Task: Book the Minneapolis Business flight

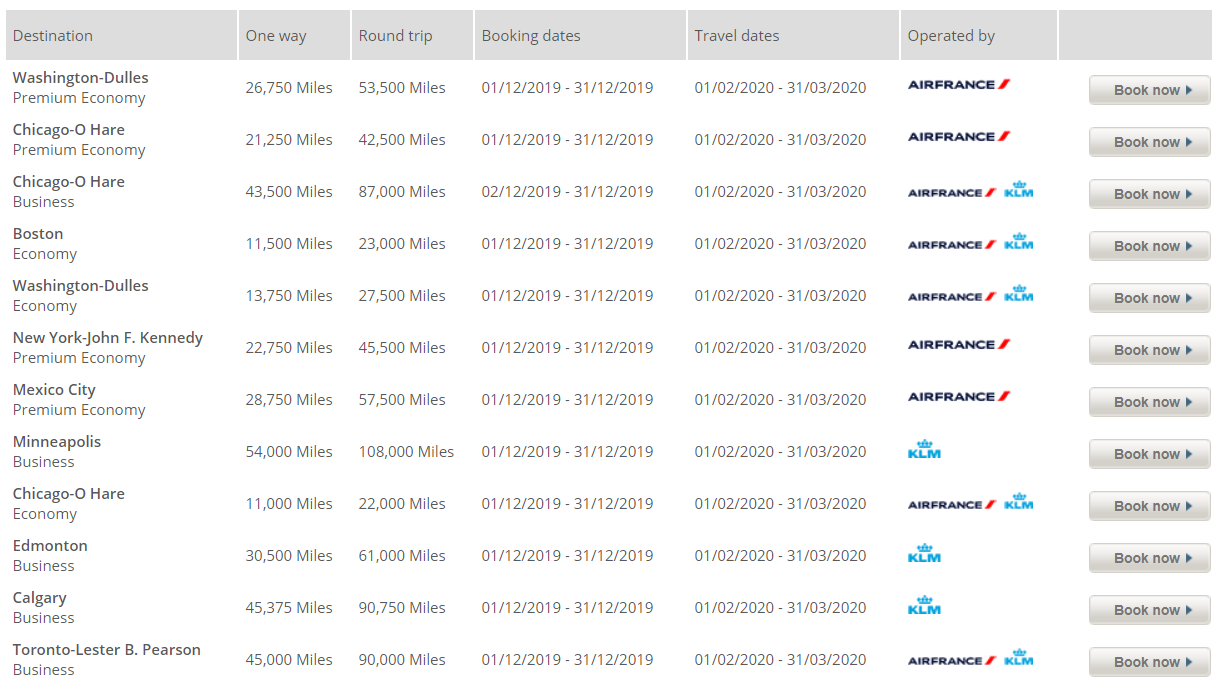Action: (1149, 454)
